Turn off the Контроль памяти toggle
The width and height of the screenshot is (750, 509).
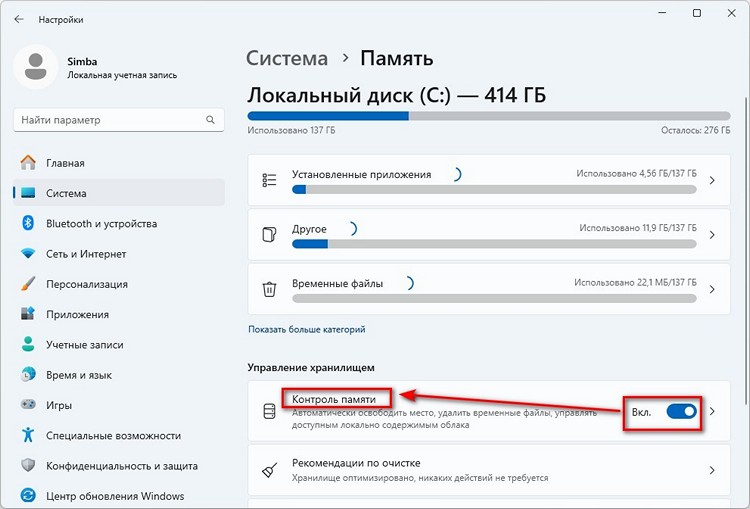[x=682, y=411]
